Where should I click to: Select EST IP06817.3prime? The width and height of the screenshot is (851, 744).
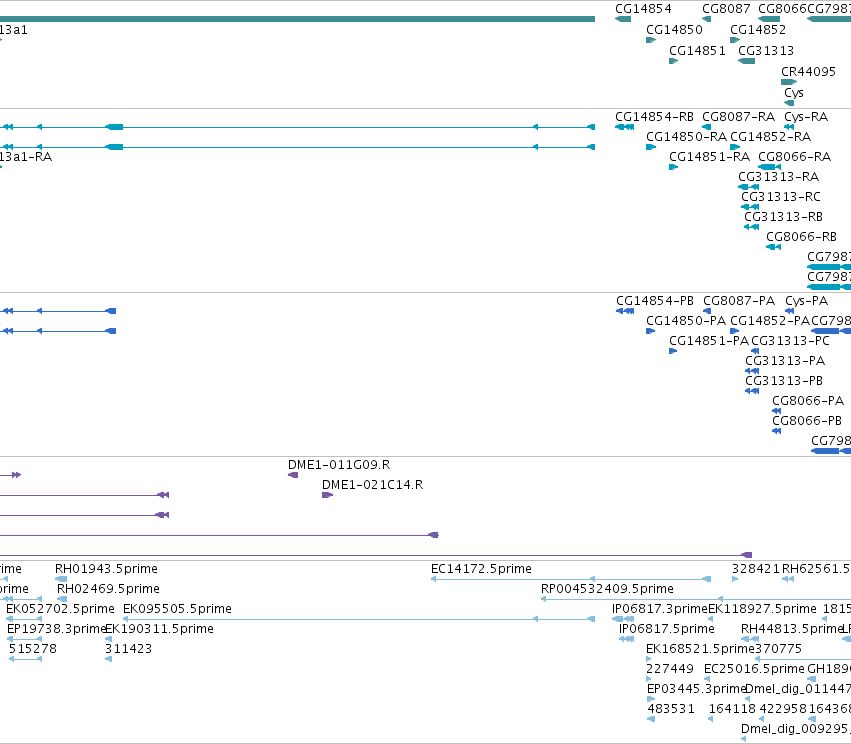click(659, 609)
